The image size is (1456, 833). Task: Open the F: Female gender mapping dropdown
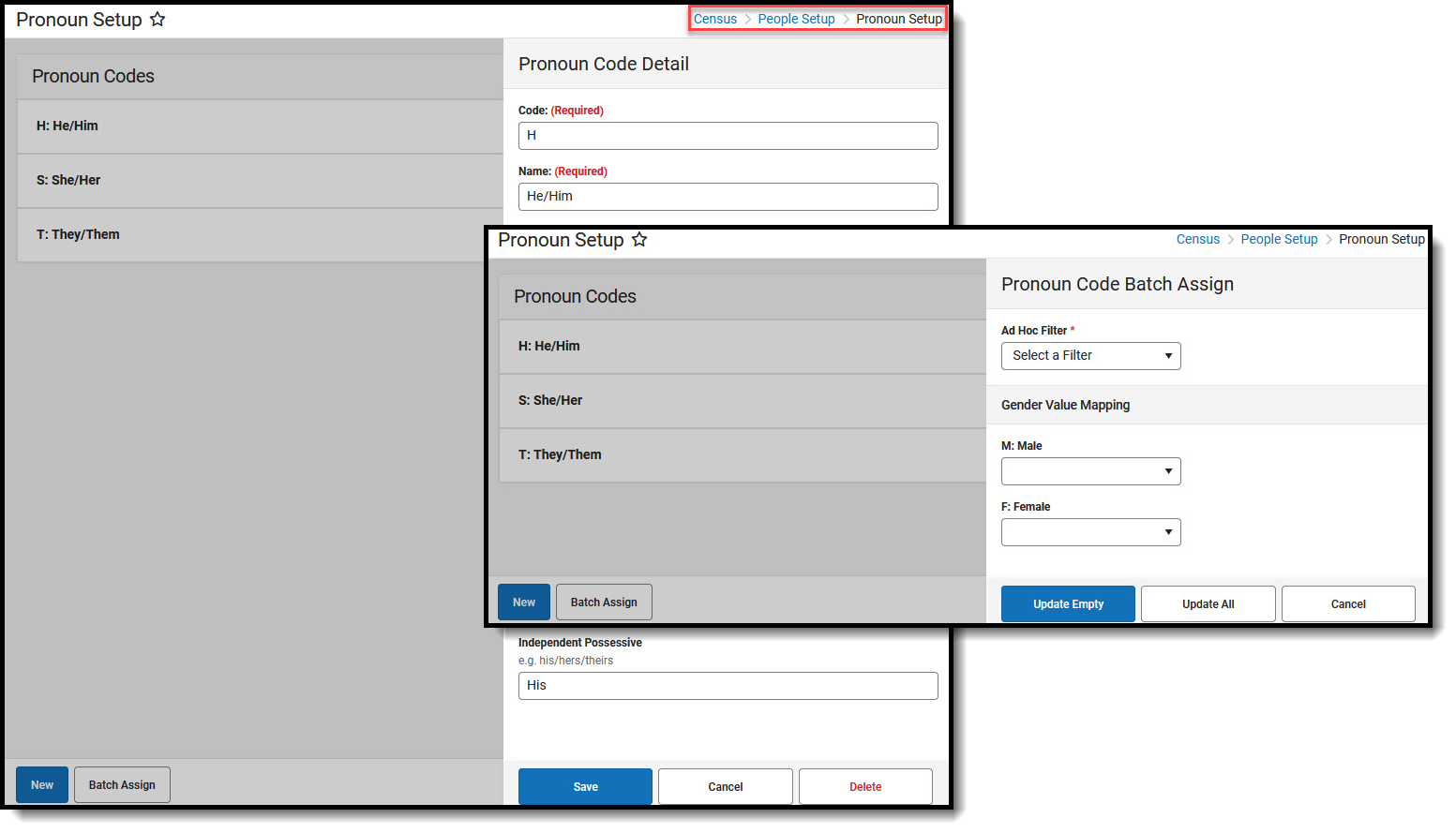click(x=1090, y=532)
